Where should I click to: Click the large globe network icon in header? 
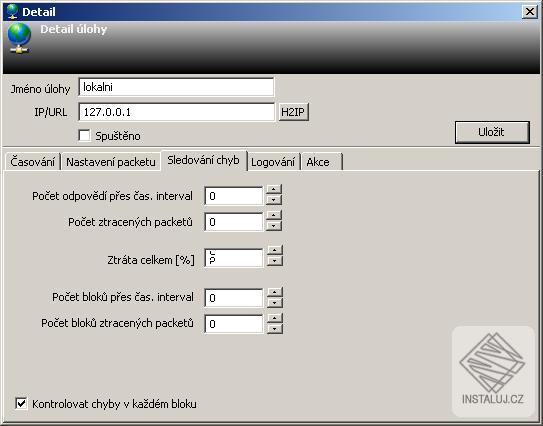point(19,38)
